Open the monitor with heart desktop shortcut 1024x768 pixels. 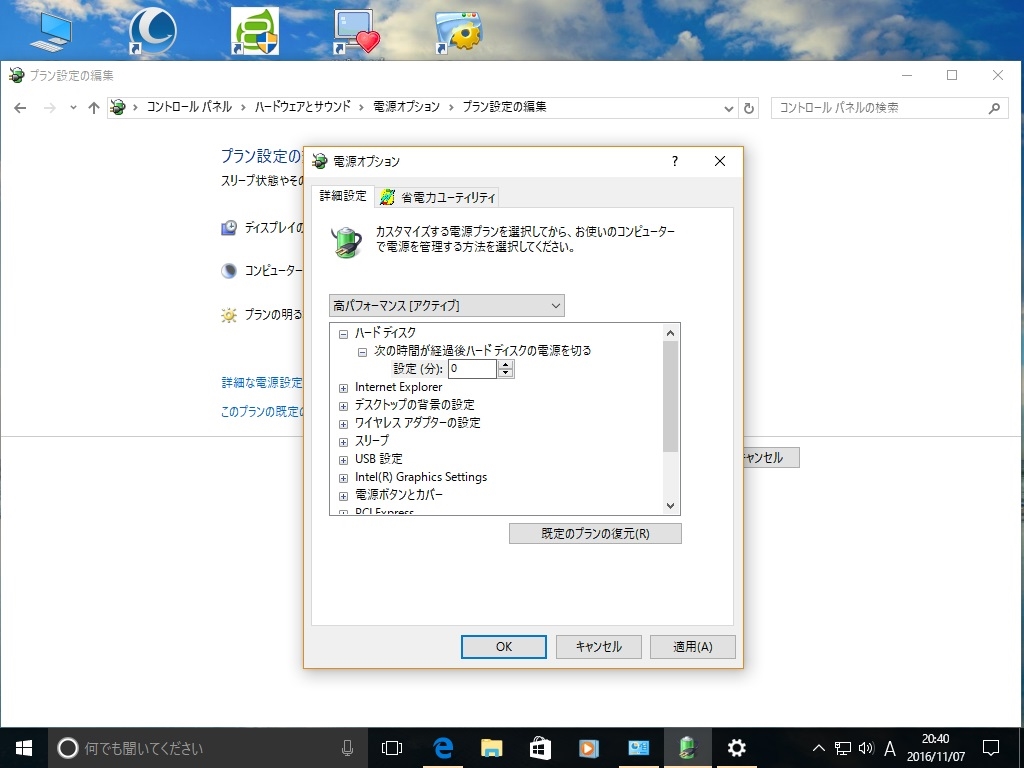click(x=357, y=31)
